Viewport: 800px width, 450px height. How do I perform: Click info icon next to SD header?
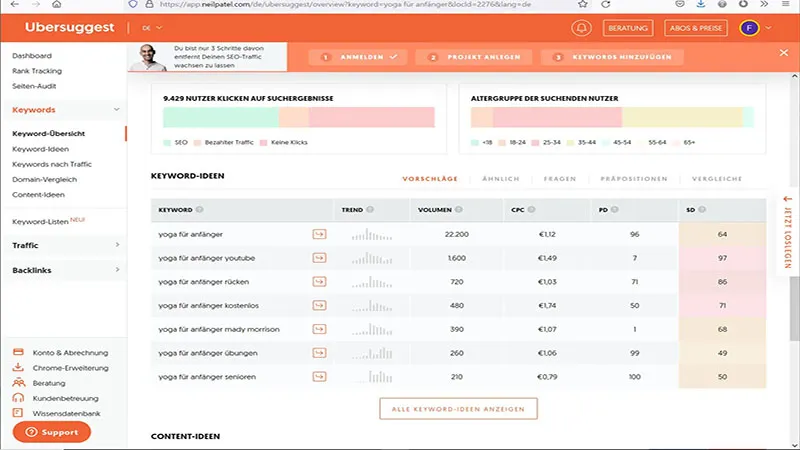click(x=702, y=210)
